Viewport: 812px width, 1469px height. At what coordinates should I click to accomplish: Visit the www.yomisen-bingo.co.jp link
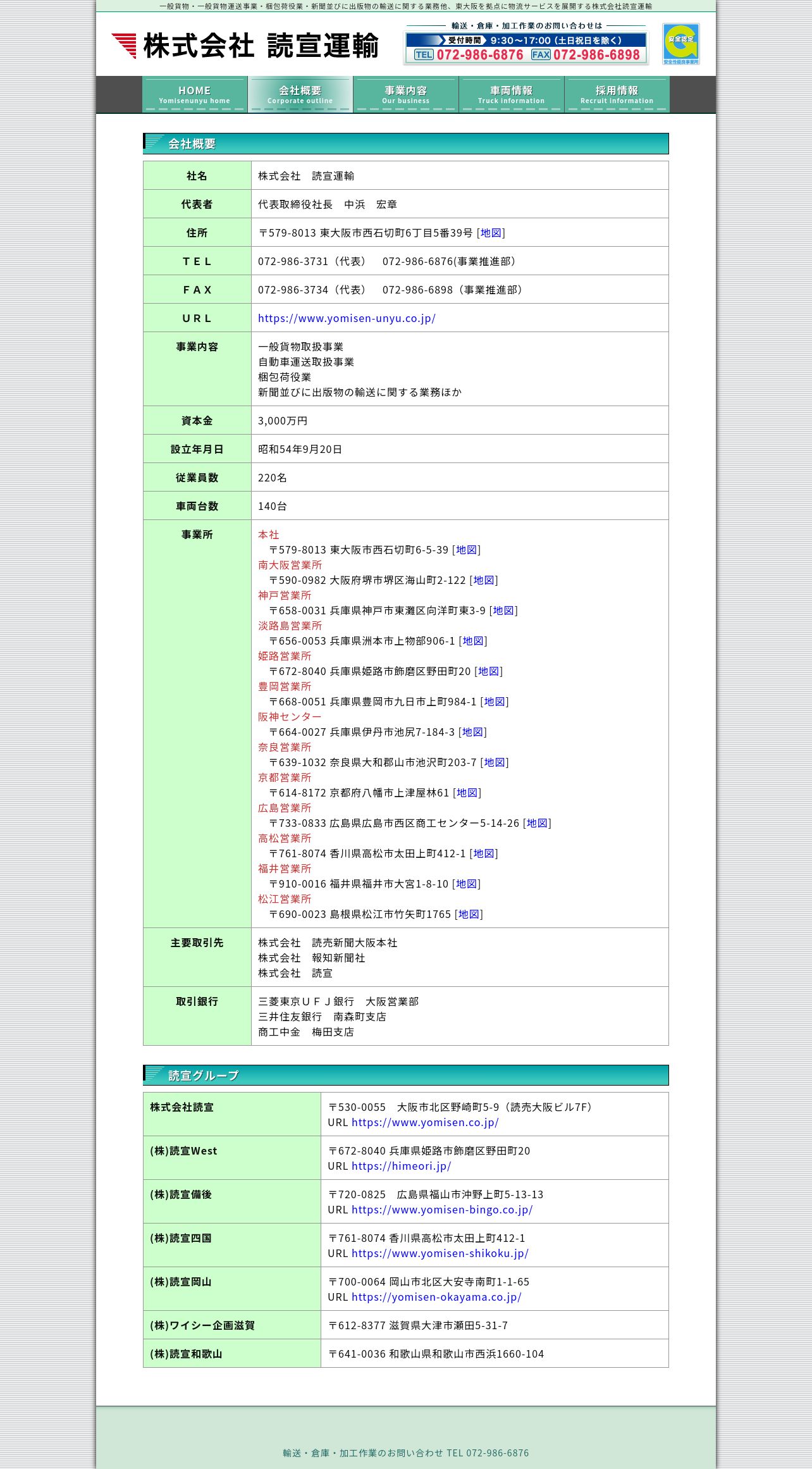point(442,1210)
